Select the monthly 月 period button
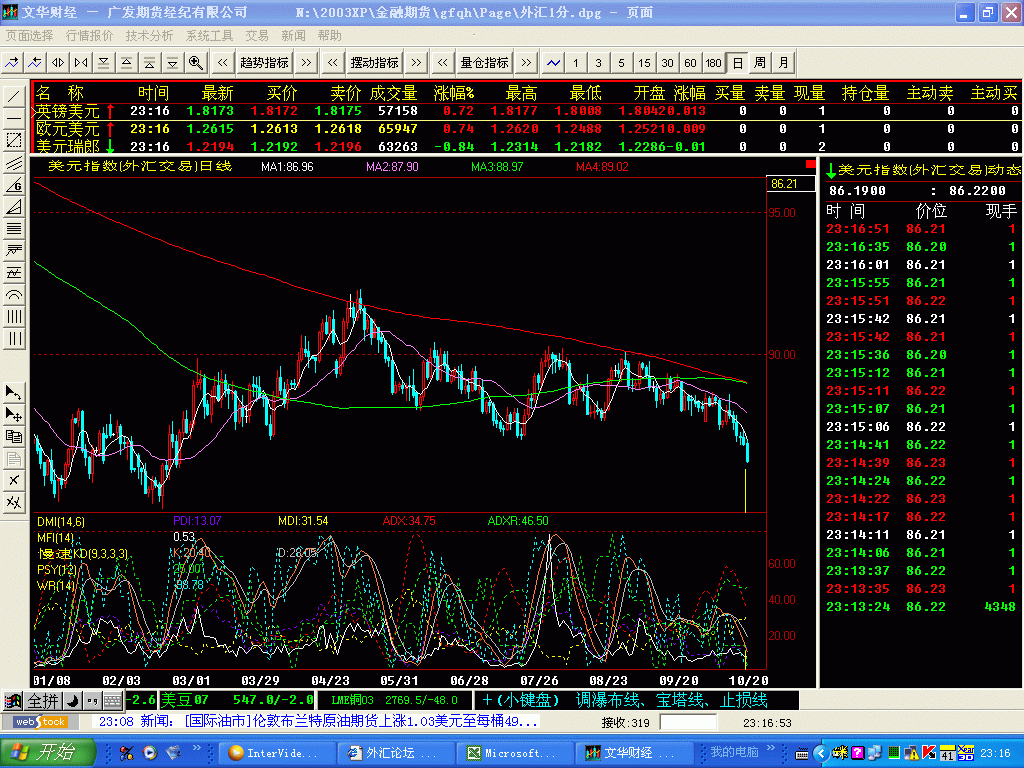 783,63
